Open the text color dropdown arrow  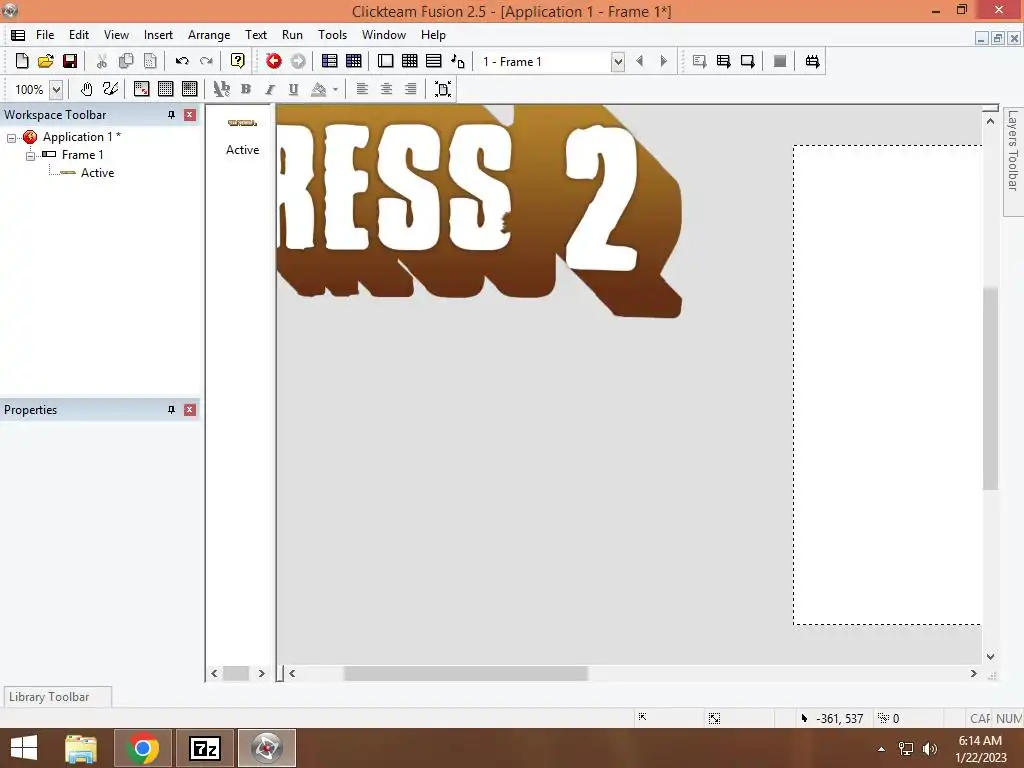[336, 89]
